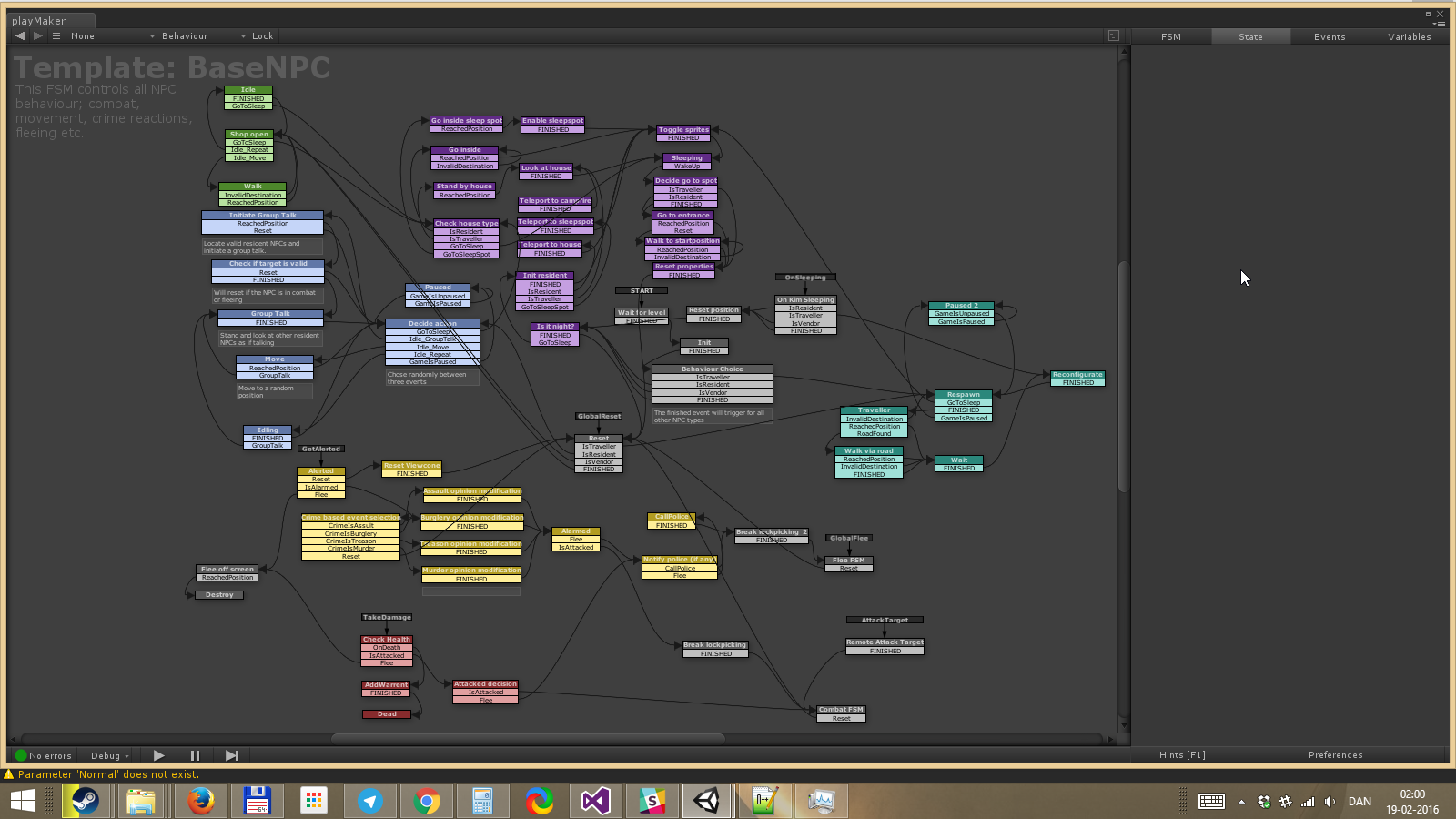Open Notepad++ from the taskbar
Viewport: 1456px width, 819px height.
point(764,801)
